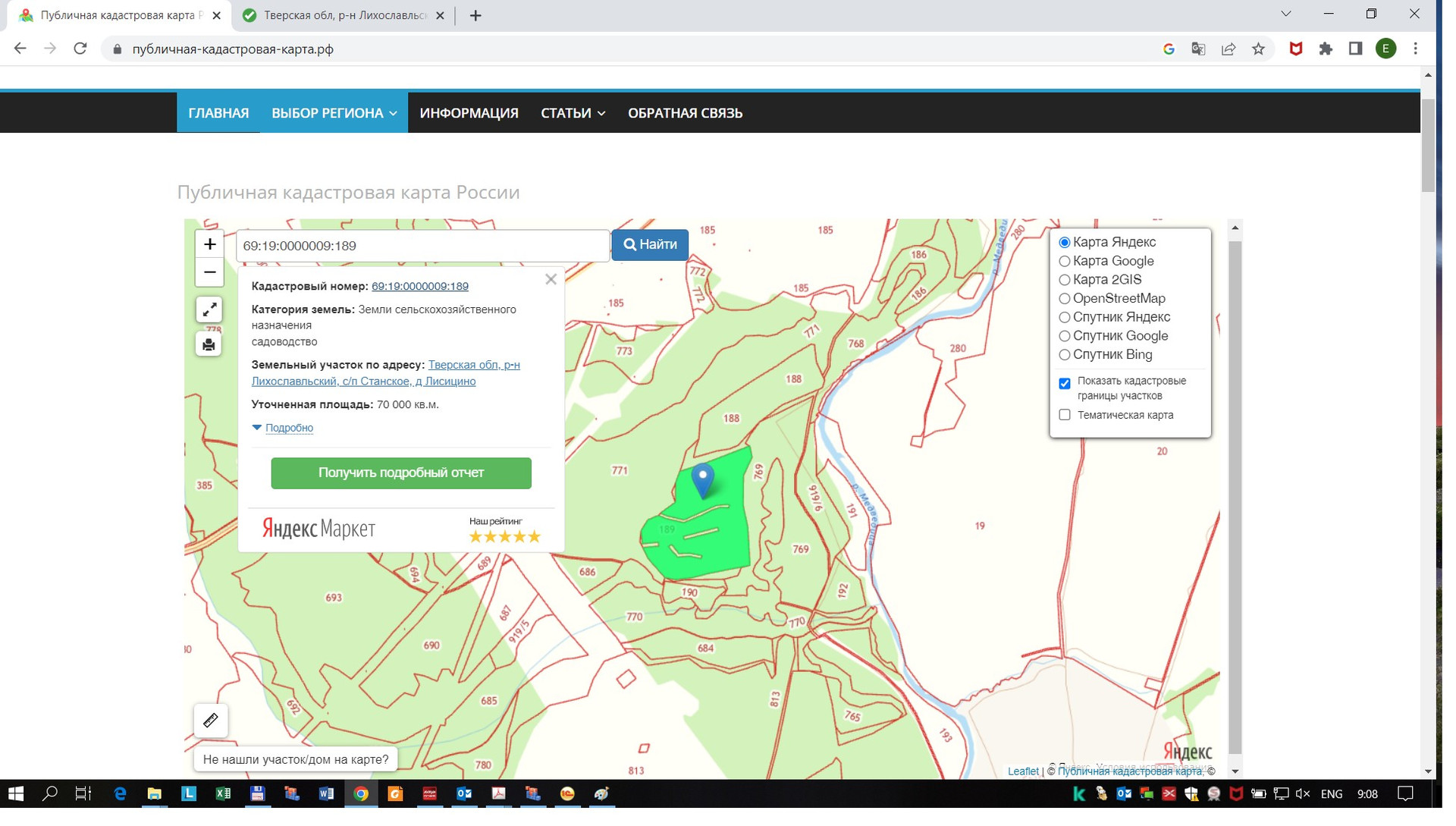
Task: Reload the page in browser
Action: (80, 49)
